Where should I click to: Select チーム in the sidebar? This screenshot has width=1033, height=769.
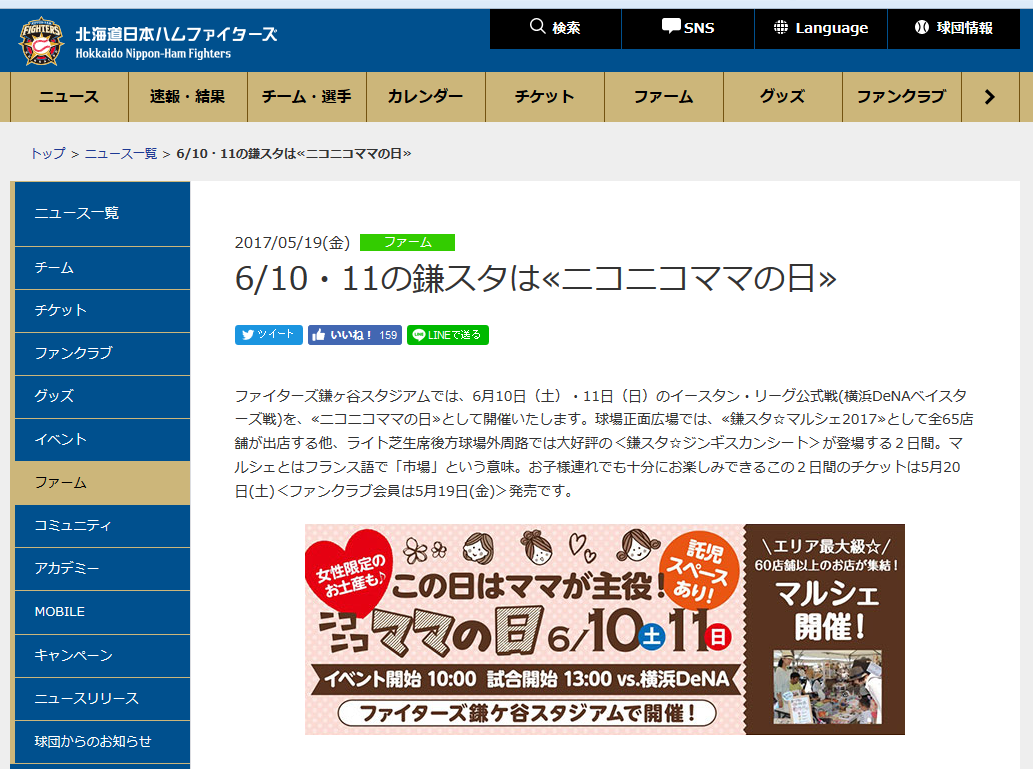(102, 268)
